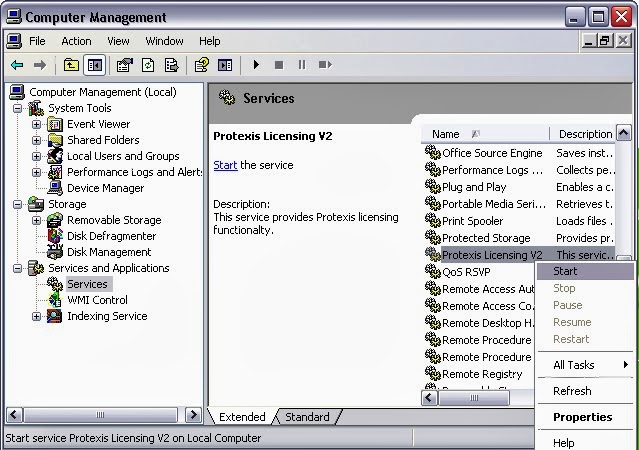Image resolution: width=639 pixels, height=450 pixels.
Task: Click the services list scroll-up arrow
Action: point(624,133)
